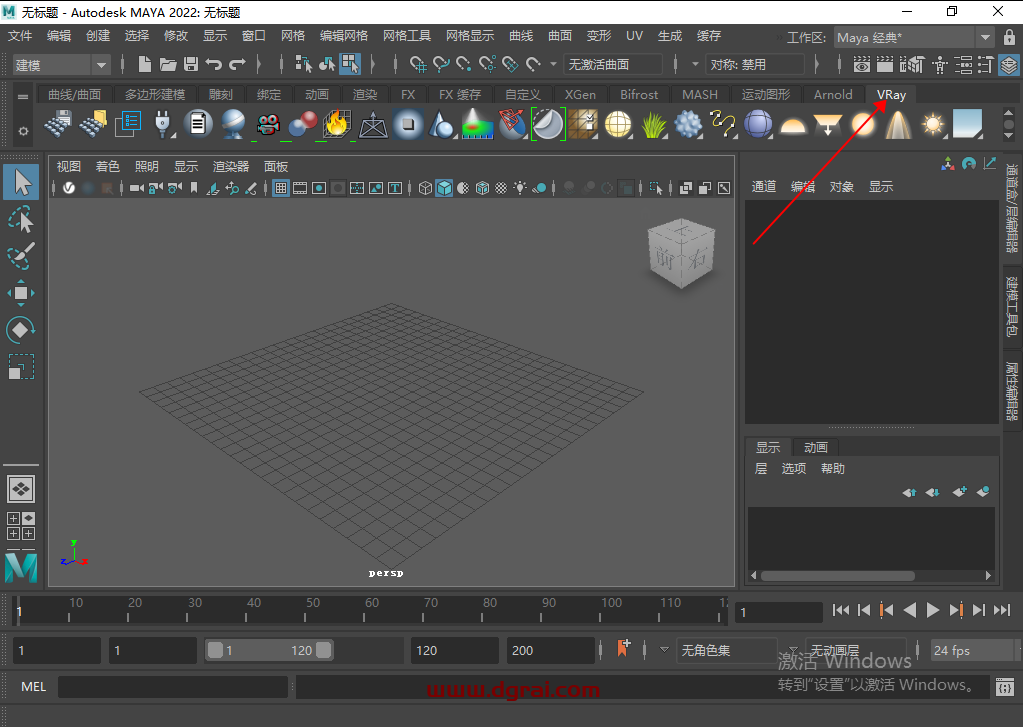Click the snap to grid magnet icon
This screenshot has height=727, width=1023.
click(417, 63)
